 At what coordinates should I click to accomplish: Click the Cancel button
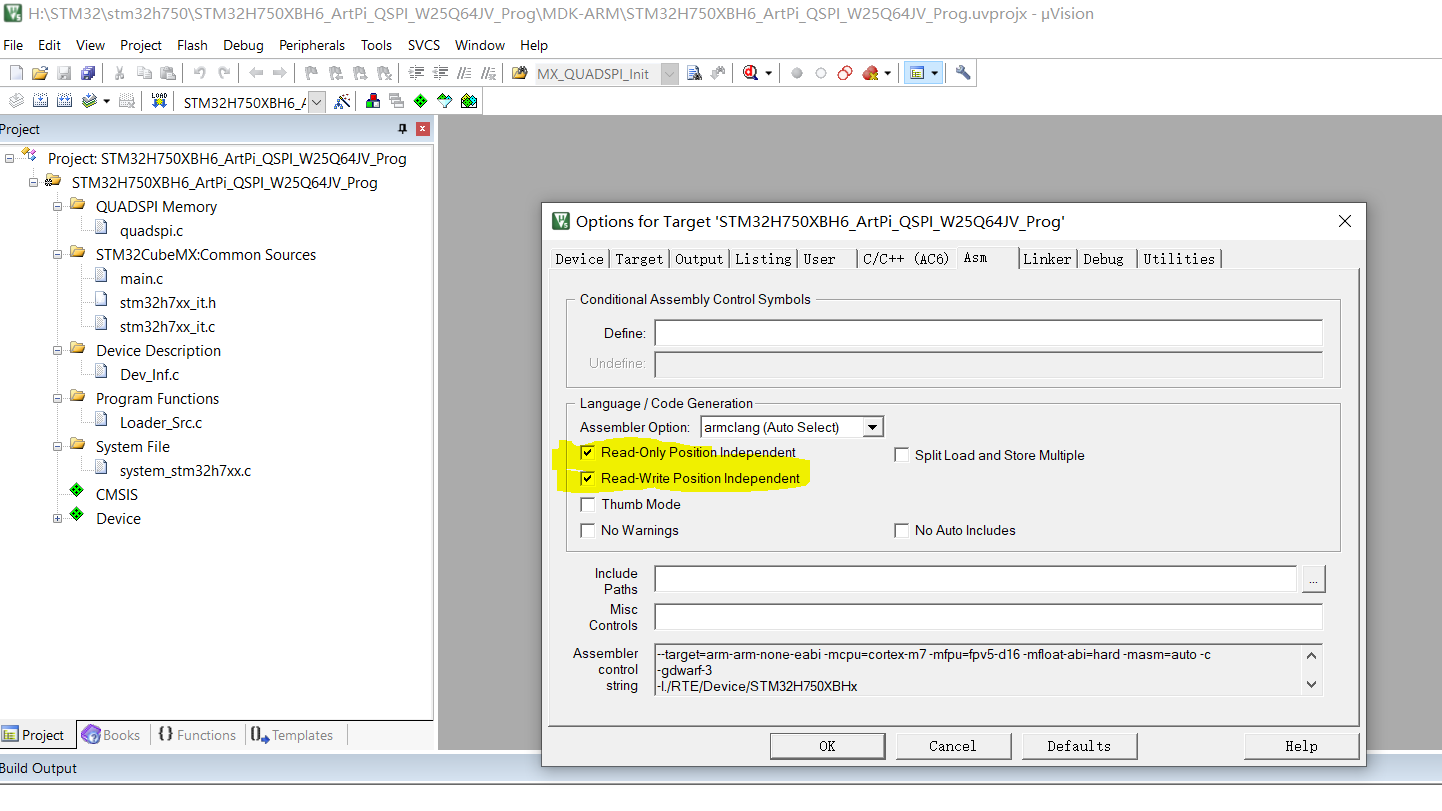coord(953,746)
